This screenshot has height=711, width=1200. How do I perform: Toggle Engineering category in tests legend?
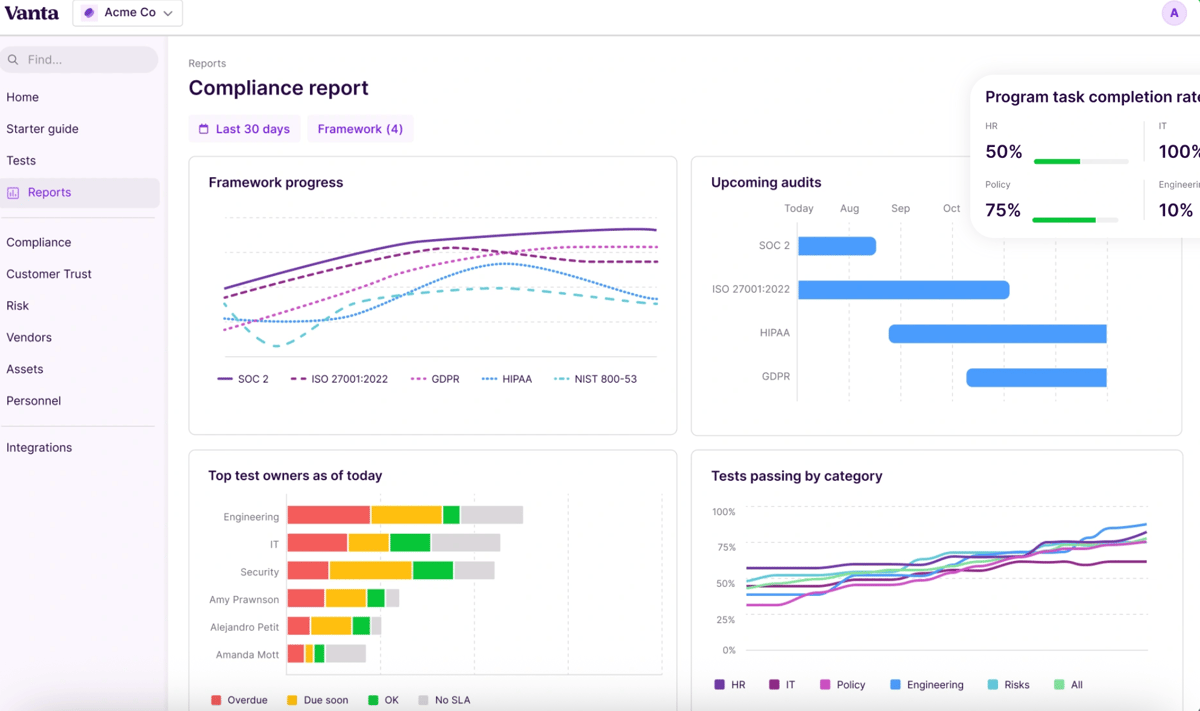pyautogui.click(x=927, y=685)
